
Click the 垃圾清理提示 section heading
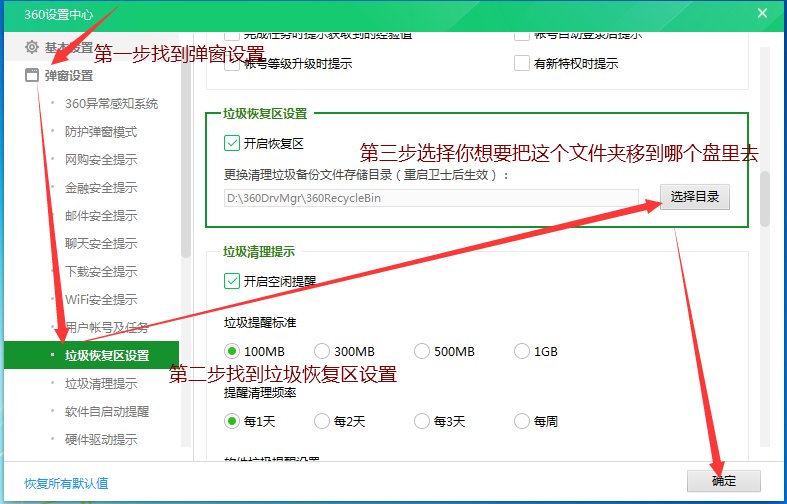point(259,251)
